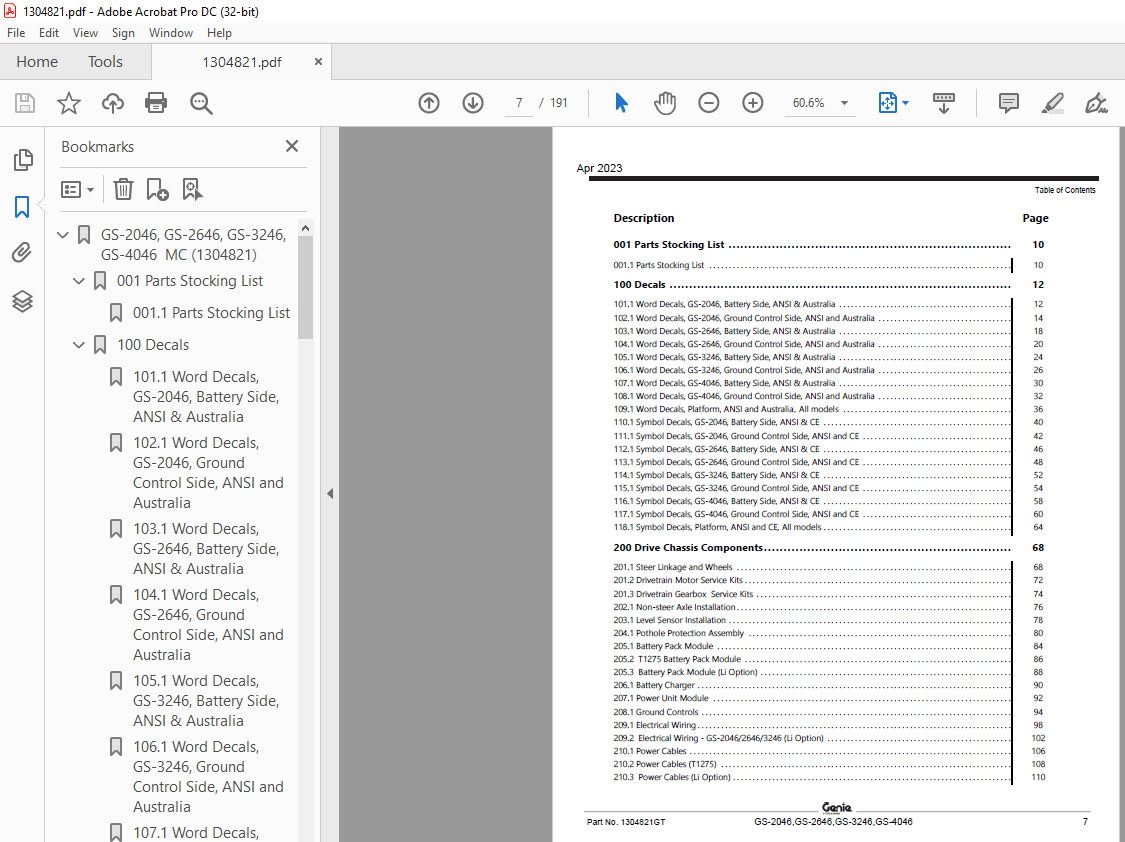Go to next page arrow
This screenshot has height=842, width=1125.
click(473, 103)
